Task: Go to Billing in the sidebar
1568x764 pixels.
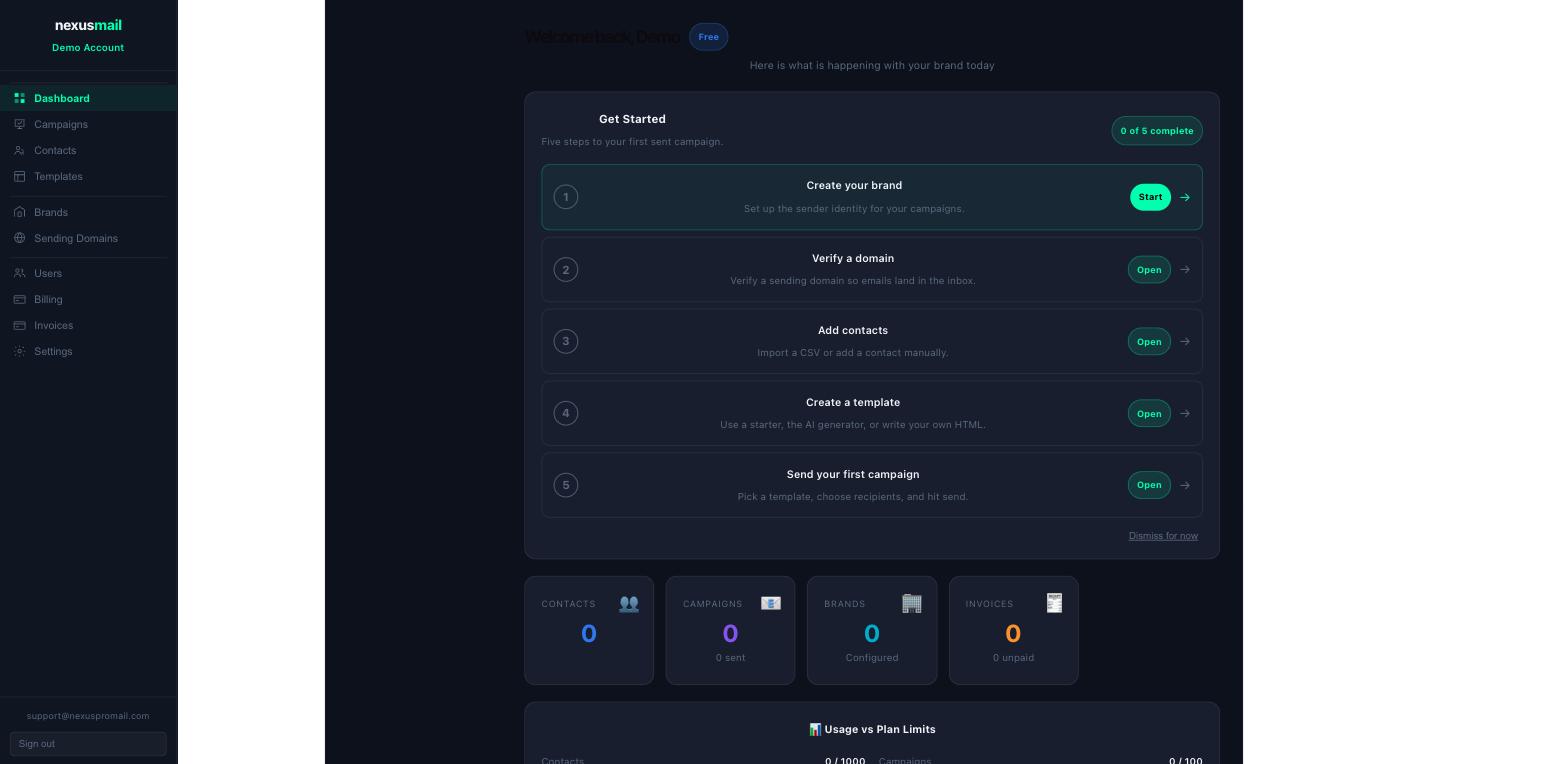Action: point(88,299)
